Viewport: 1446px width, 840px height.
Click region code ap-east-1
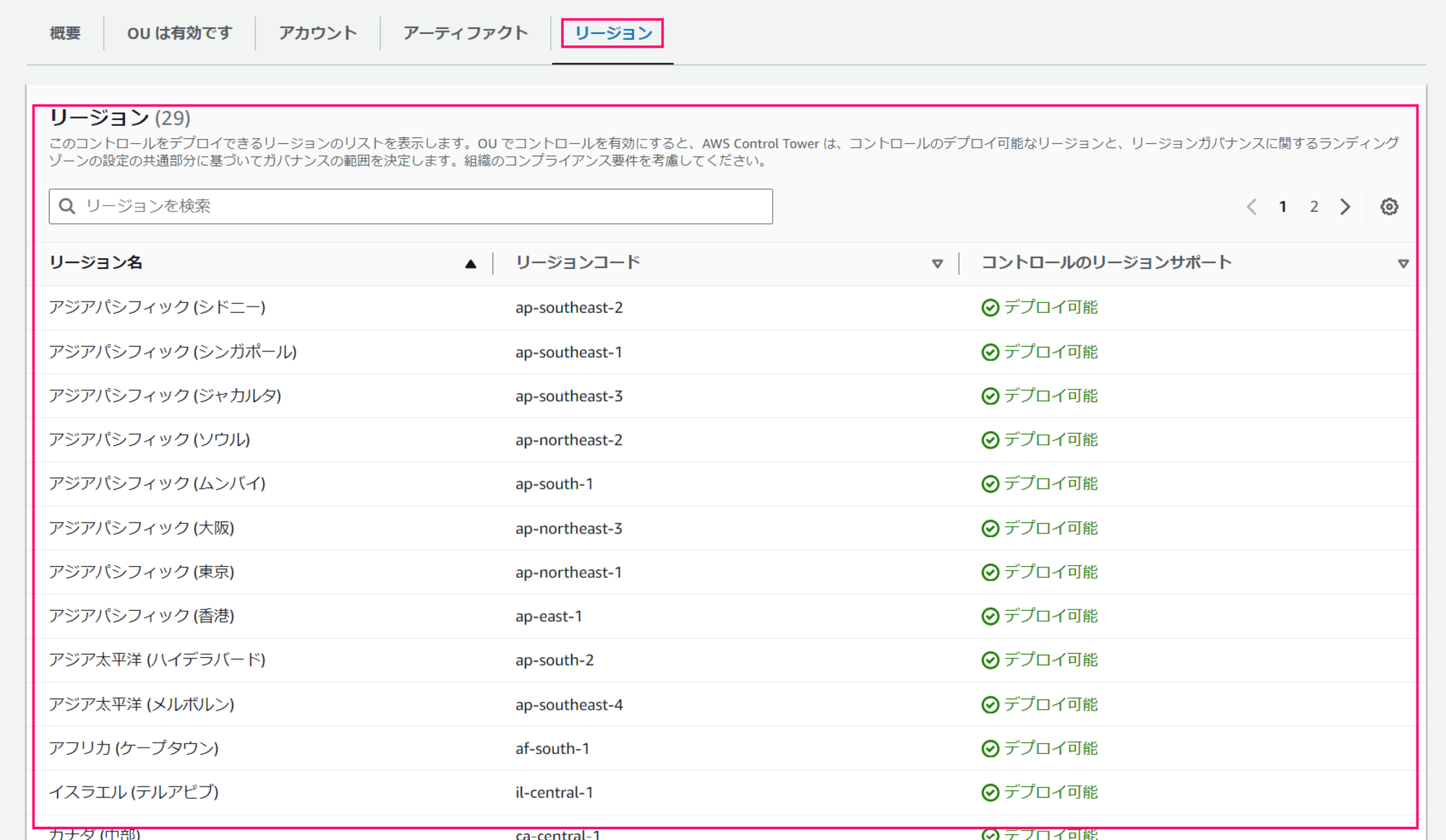[x=549, y=617]
